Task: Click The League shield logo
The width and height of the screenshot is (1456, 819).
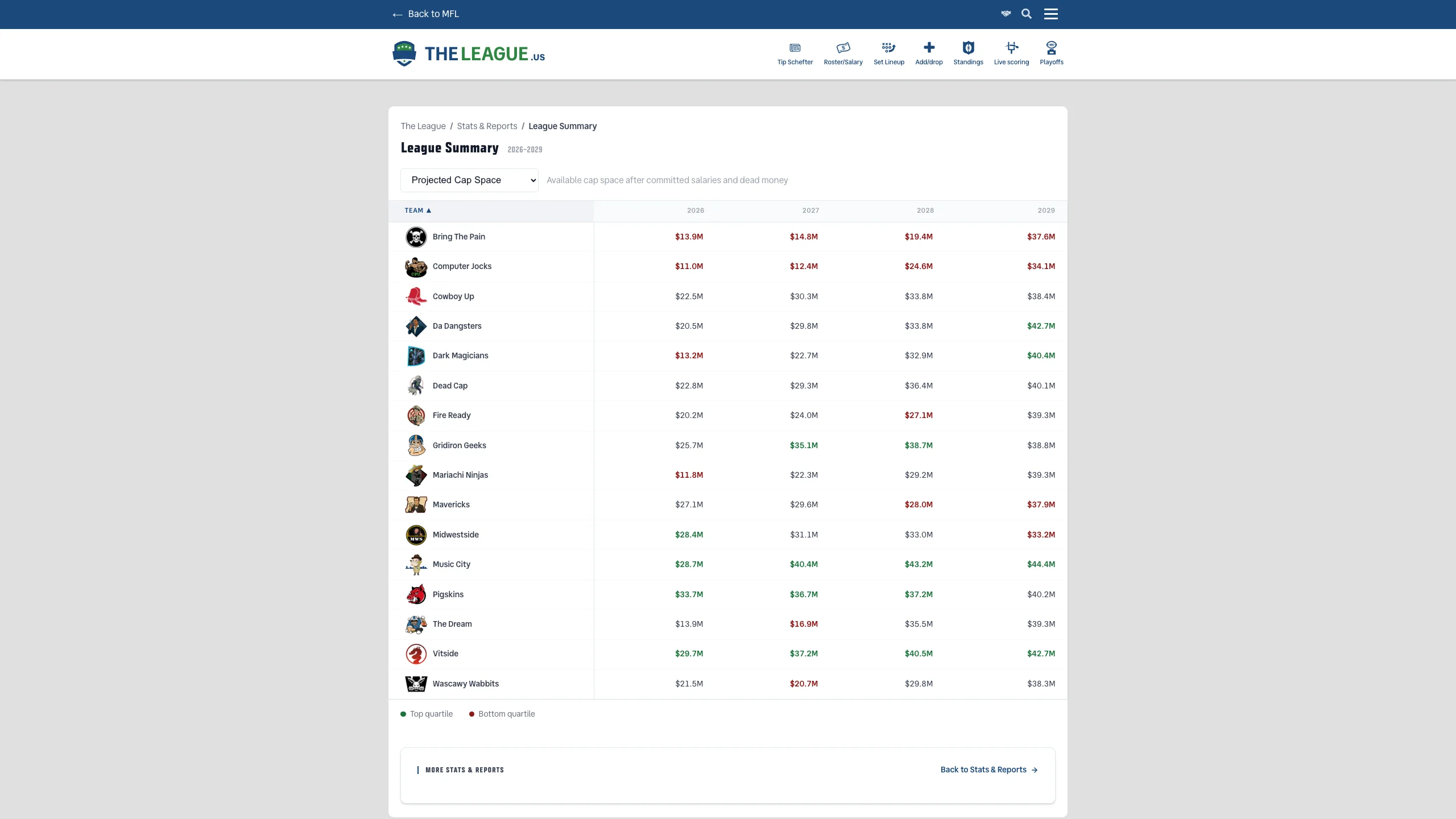Action: [x=404, y=53]
